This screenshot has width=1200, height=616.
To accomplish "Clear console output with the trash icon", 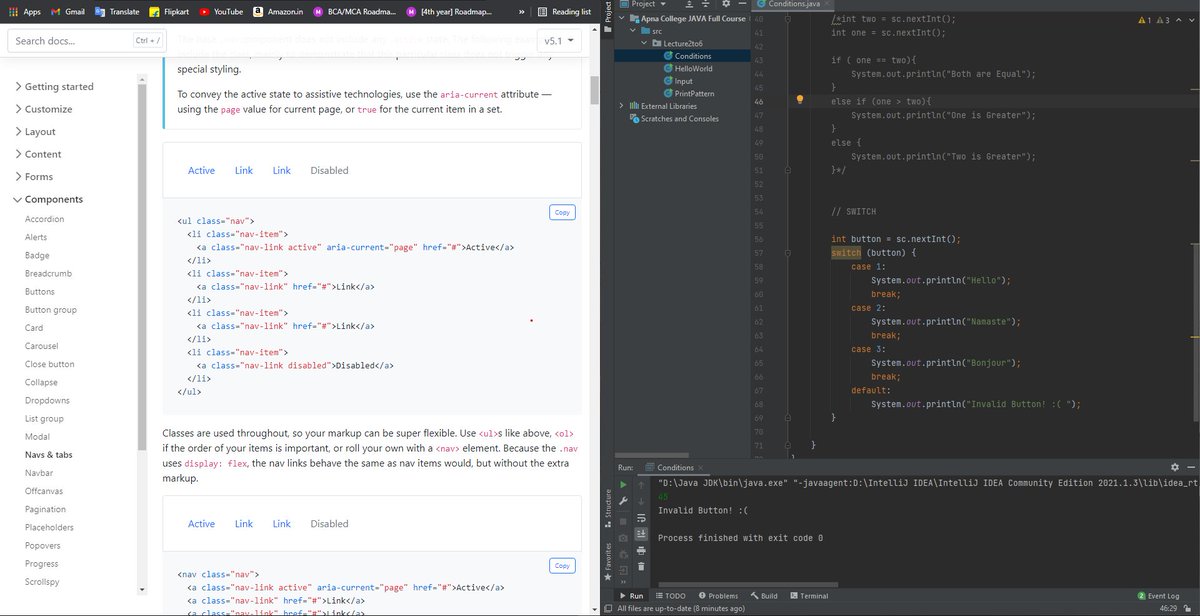I will [x=641, y=568].
